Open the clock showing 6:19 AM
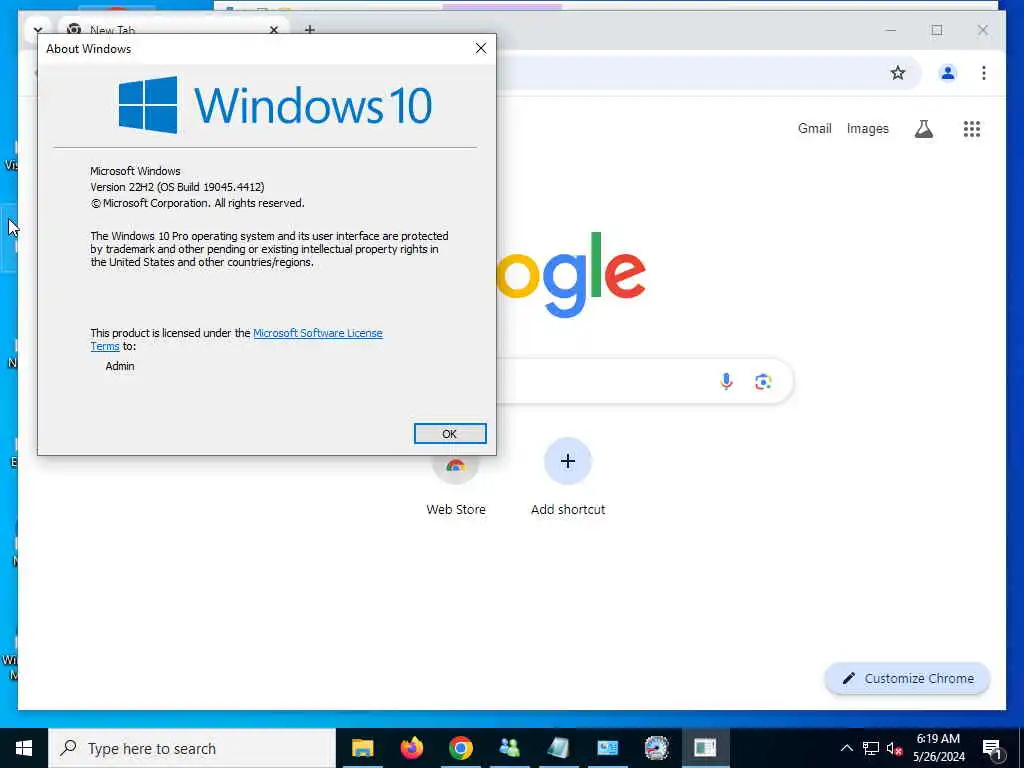 tap(938, 748)
